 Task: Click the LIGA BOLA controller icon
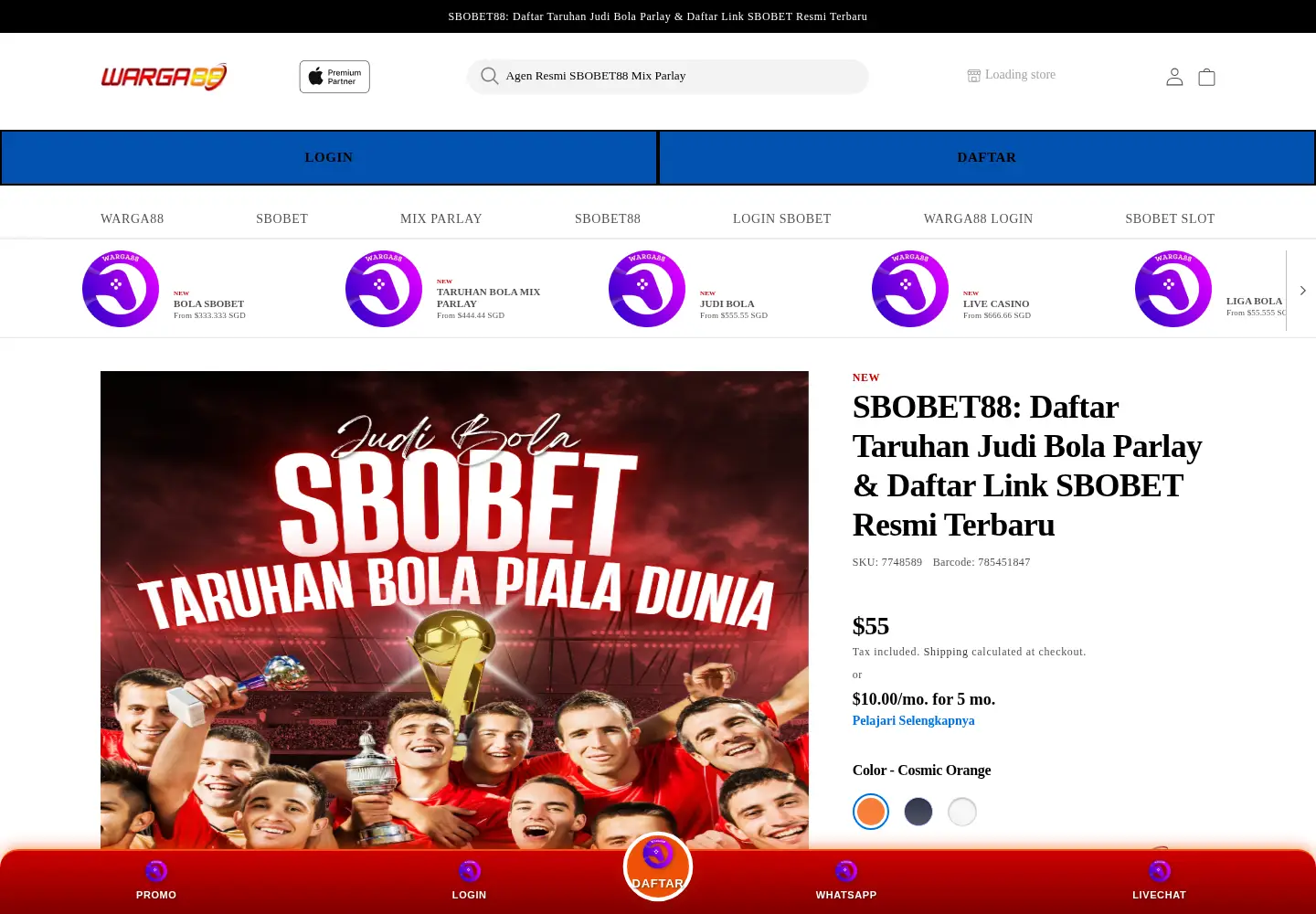pos(1173,289)
